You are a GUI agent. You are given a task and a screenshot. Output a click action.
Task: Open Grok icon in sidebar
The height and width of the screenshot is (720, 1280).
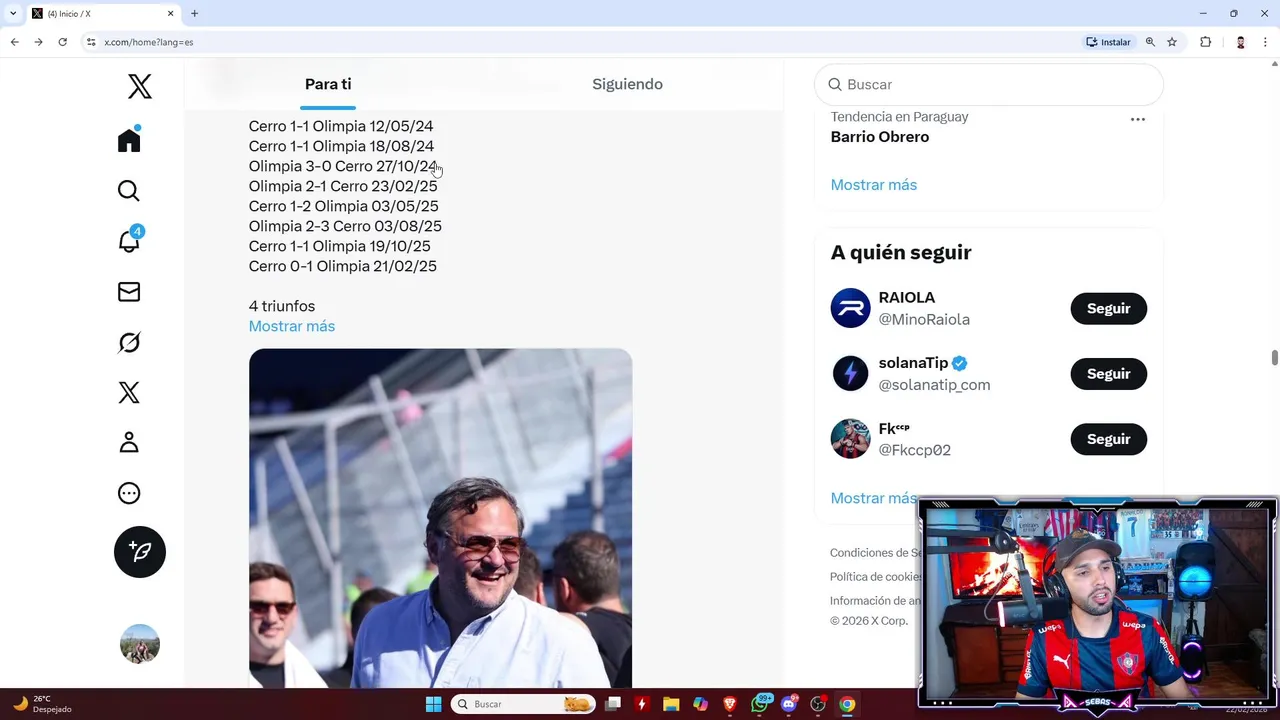[x=129, y=342]
